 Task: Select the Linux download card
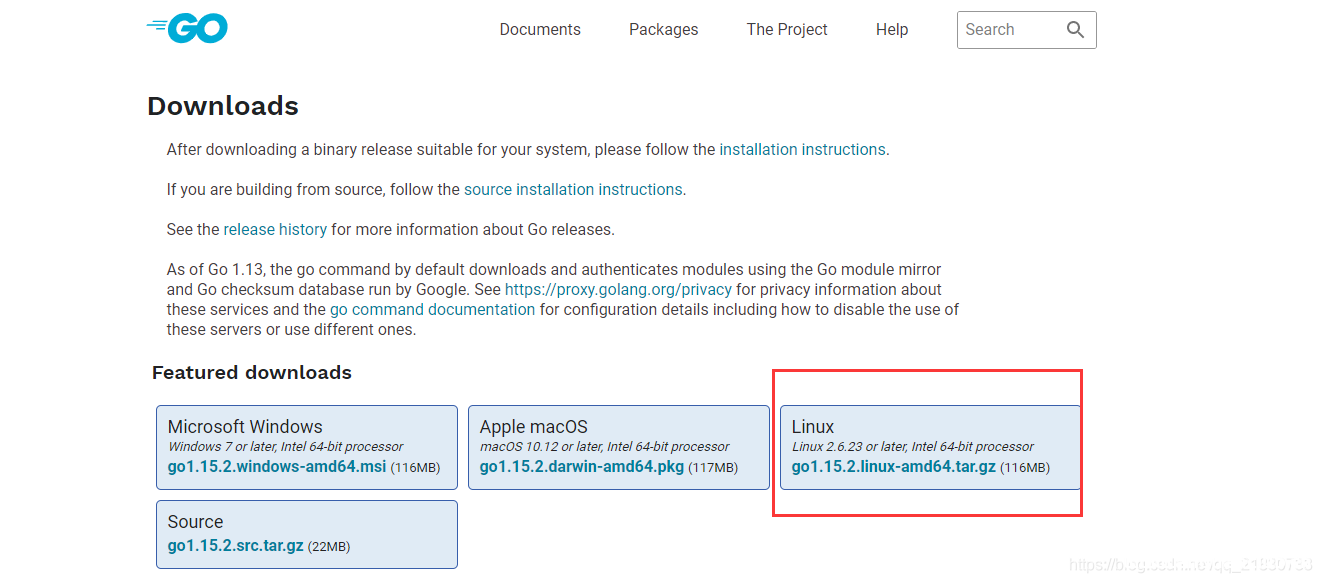tap(930, 447)
